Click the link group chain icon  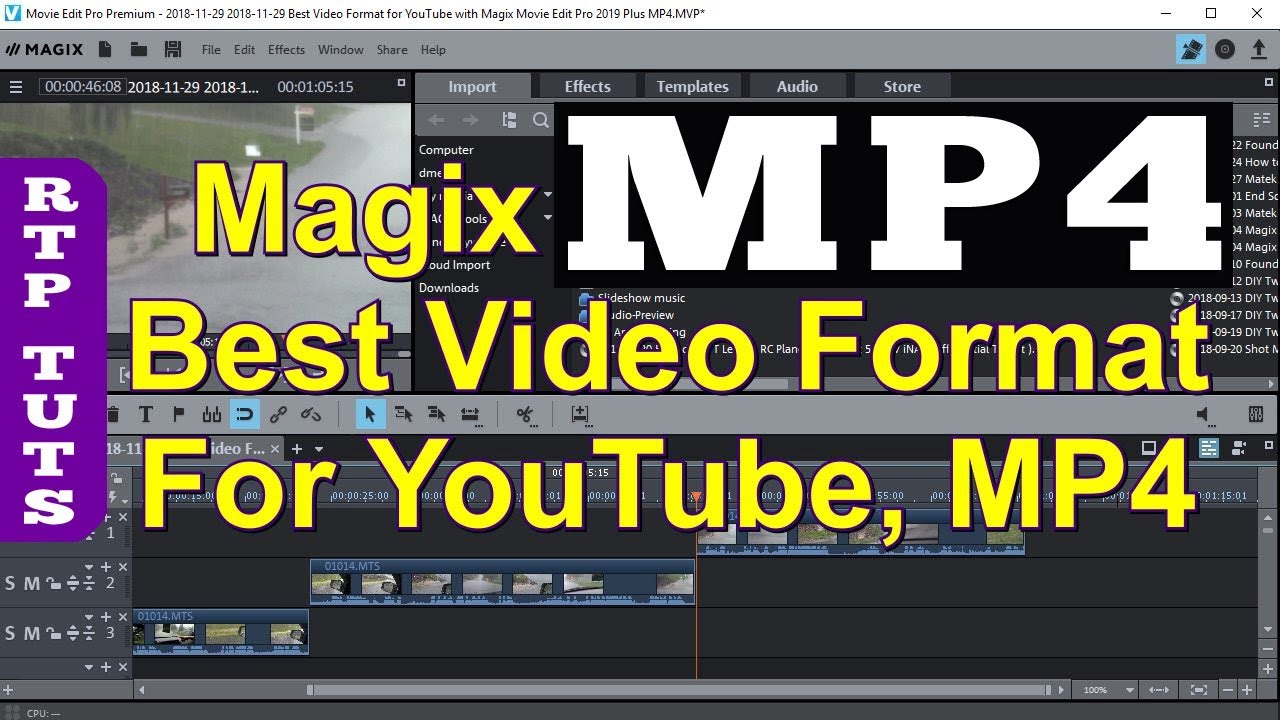[278, 414]
